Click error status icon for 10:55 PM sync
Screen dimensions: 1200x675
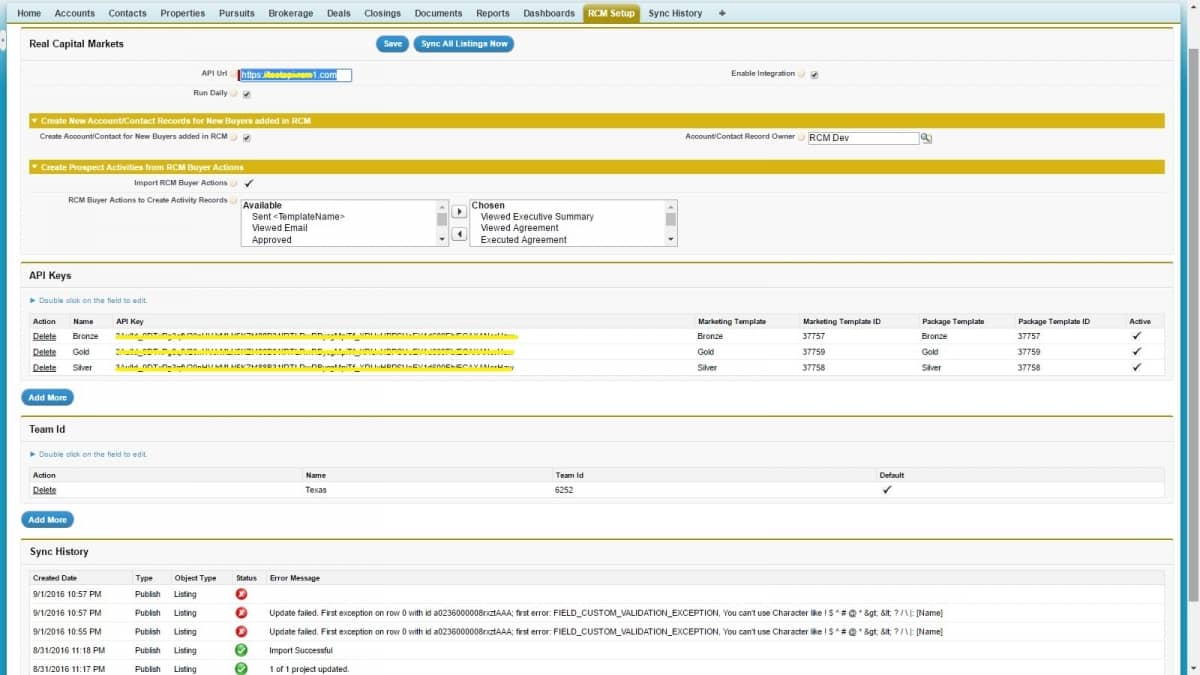241,631
